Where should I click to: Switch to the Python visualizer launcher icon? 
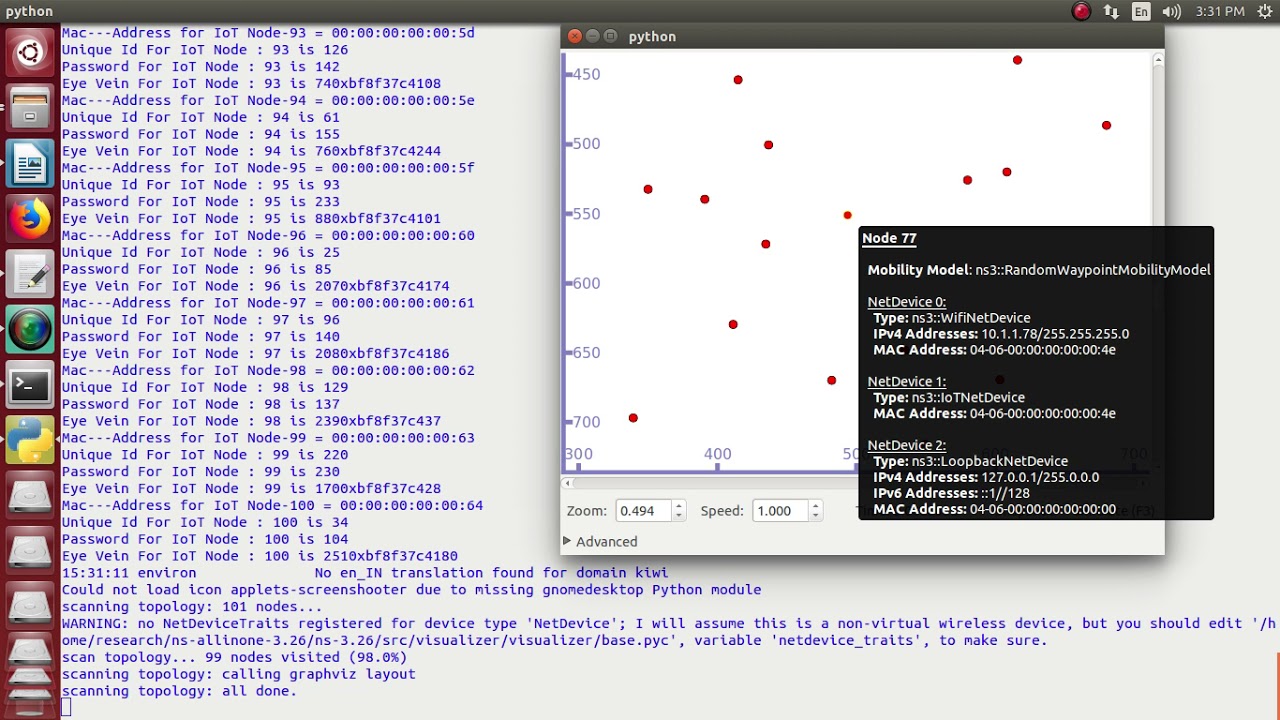30,440
